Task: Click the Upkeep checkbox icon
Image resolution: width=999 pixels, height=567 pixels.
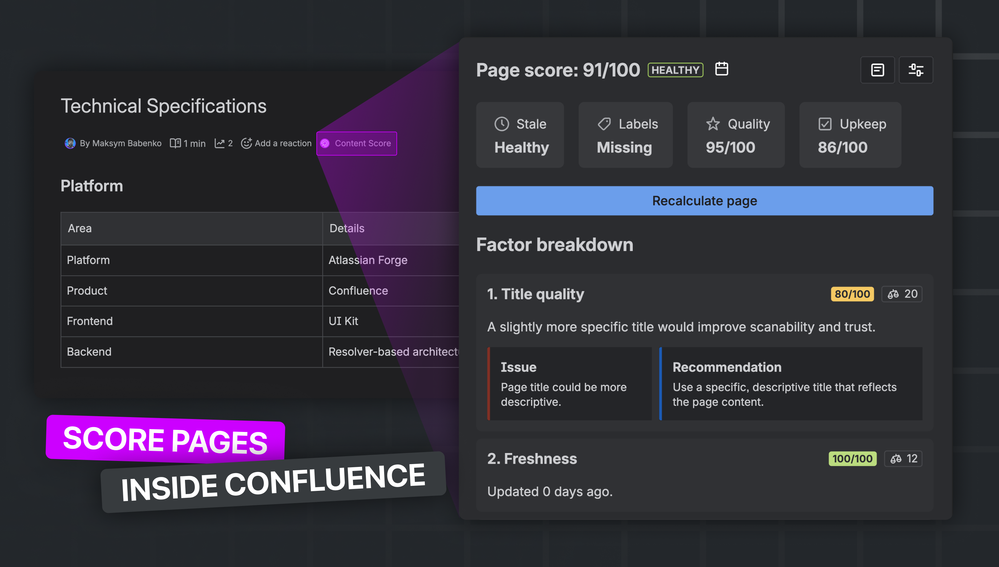Action: pos(825,124)
